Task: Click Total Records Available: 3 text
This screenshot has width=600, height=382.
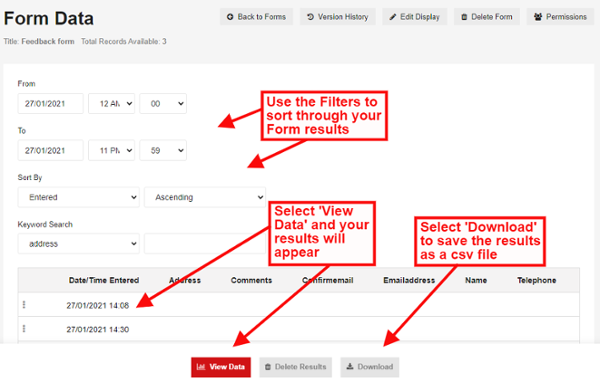Action: click(124, 41)
